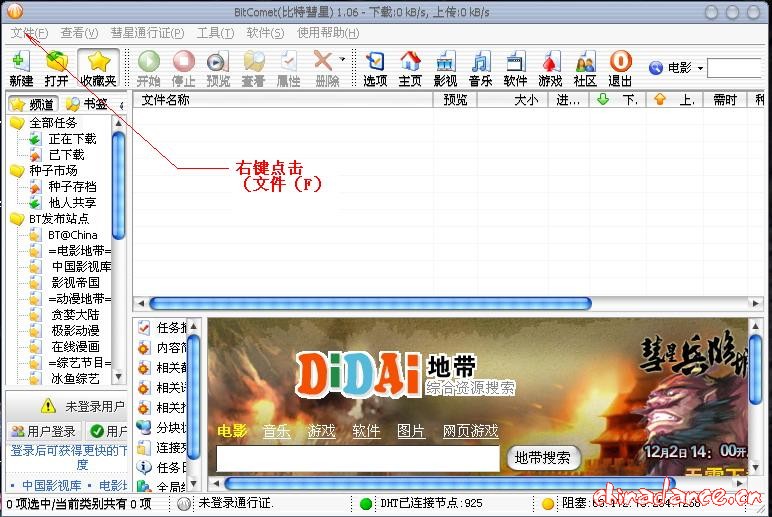The height and width of the screenshot is (517, 772).
Task: Select the 网页游戏 link in DiDAi search
Action: (x=470, y=431)
